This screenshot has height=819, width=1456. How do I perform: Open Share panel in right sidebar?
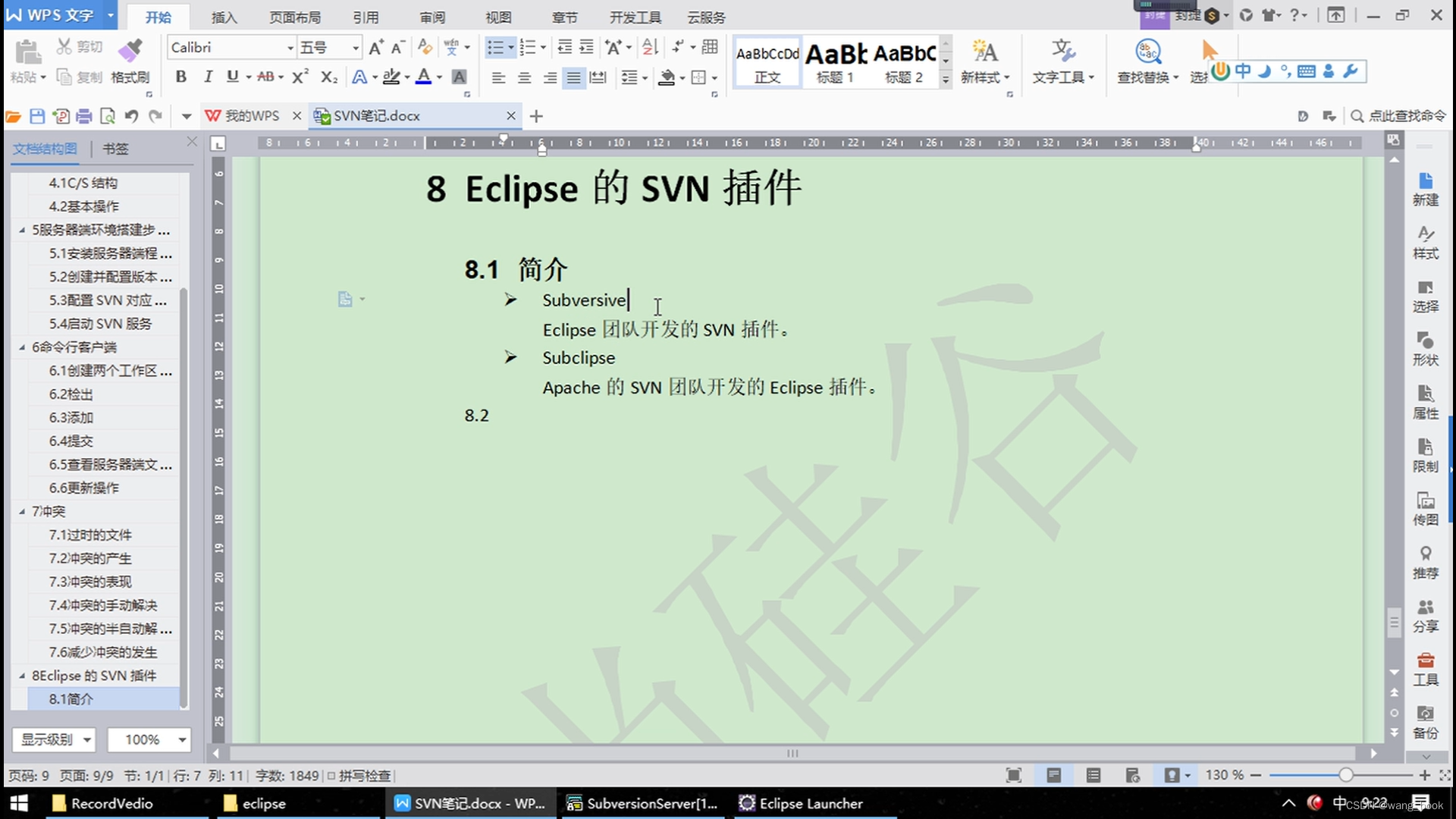click(x=1426, y=616)
